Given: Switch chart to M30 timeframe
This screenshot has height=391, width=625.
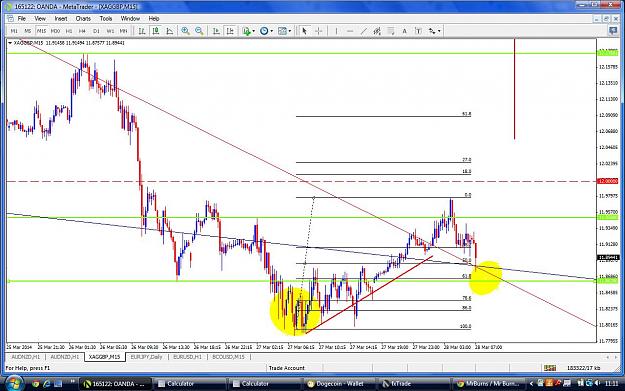Looking at the screenshot, I should click(55, 31).
